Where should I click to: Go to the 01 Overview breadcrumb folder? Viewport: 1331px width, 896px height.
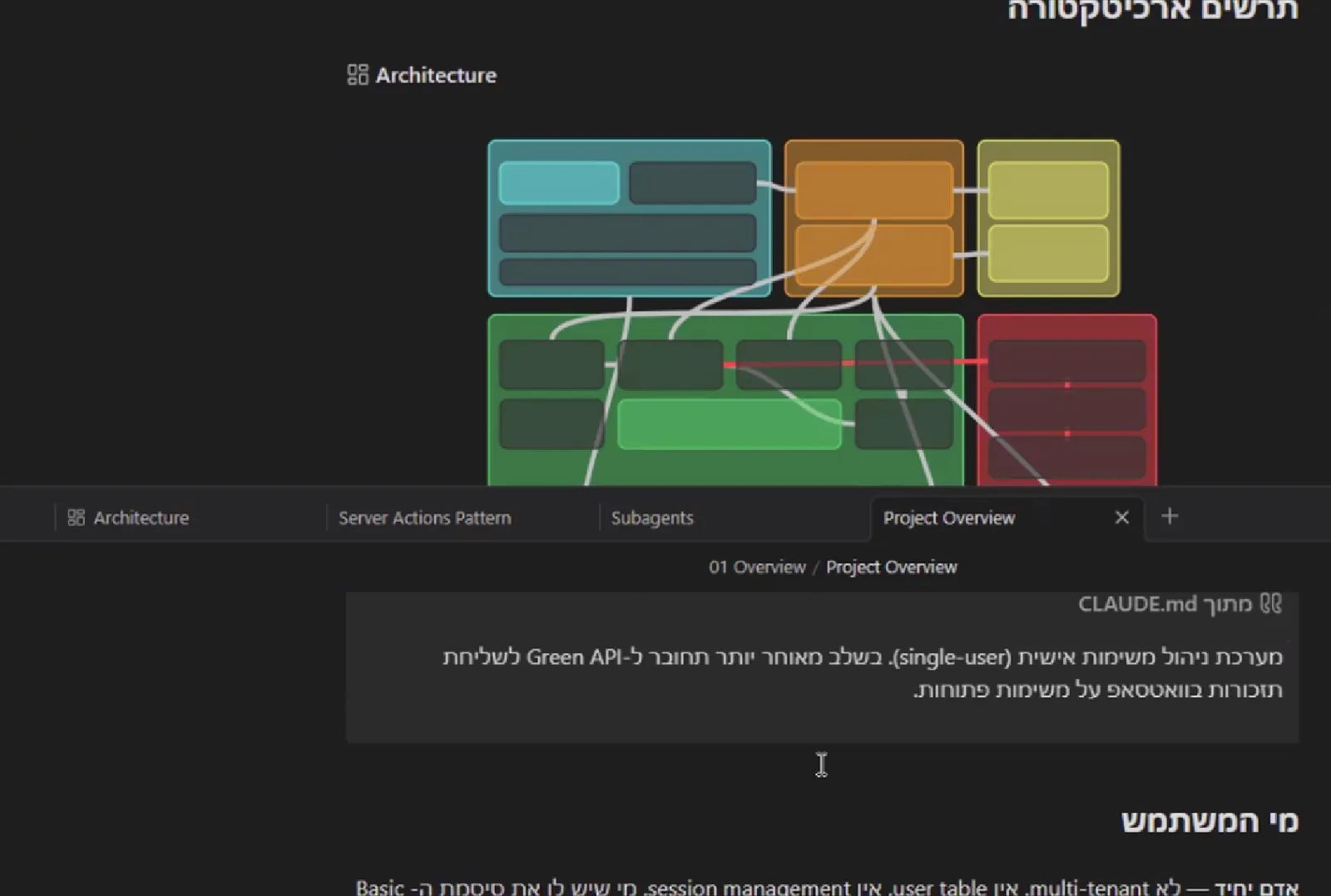pyautogui.click(x=757, y=567)
